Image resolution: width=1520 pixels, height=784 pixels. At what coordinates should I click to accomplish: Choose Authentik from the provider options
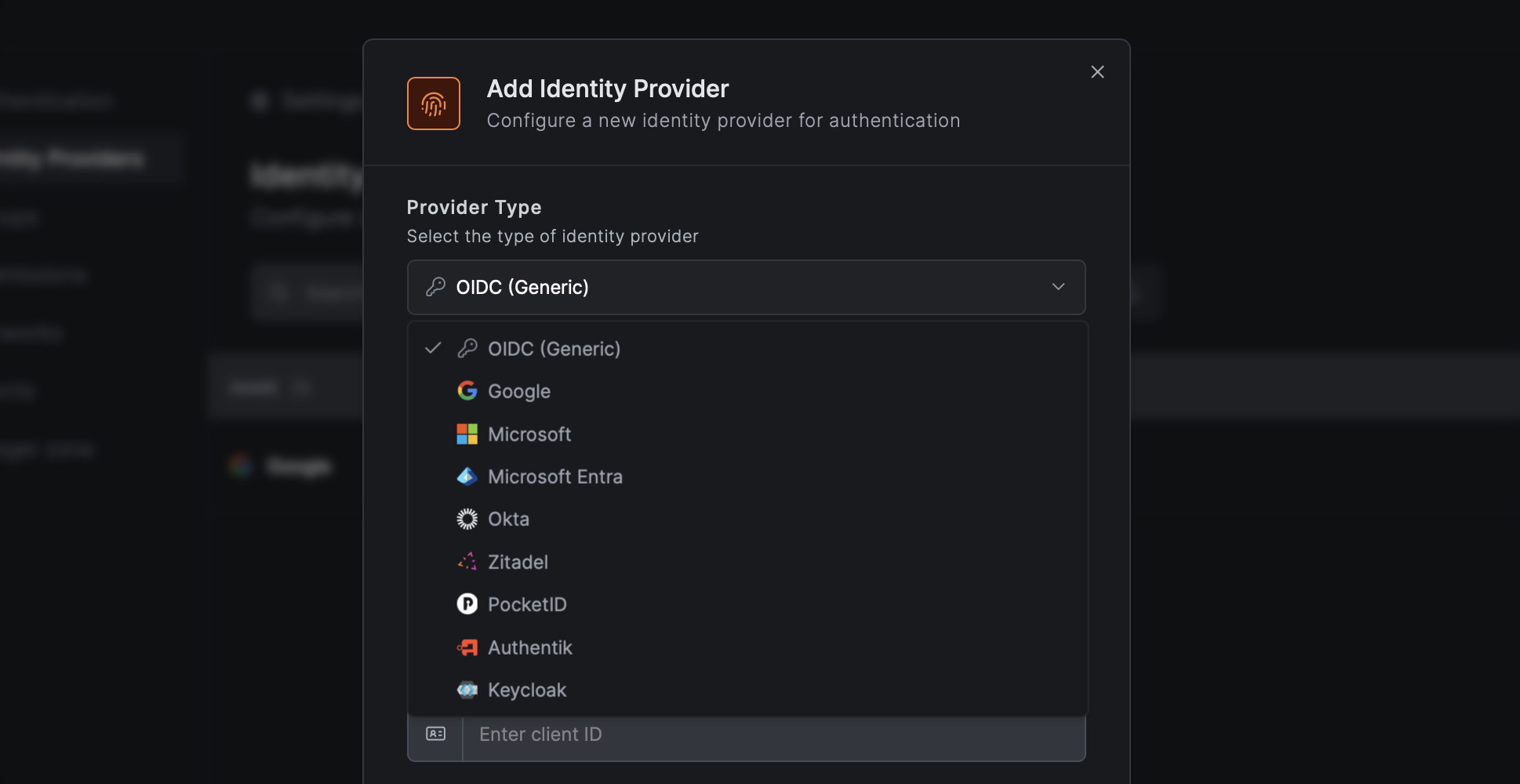[530, 647]
